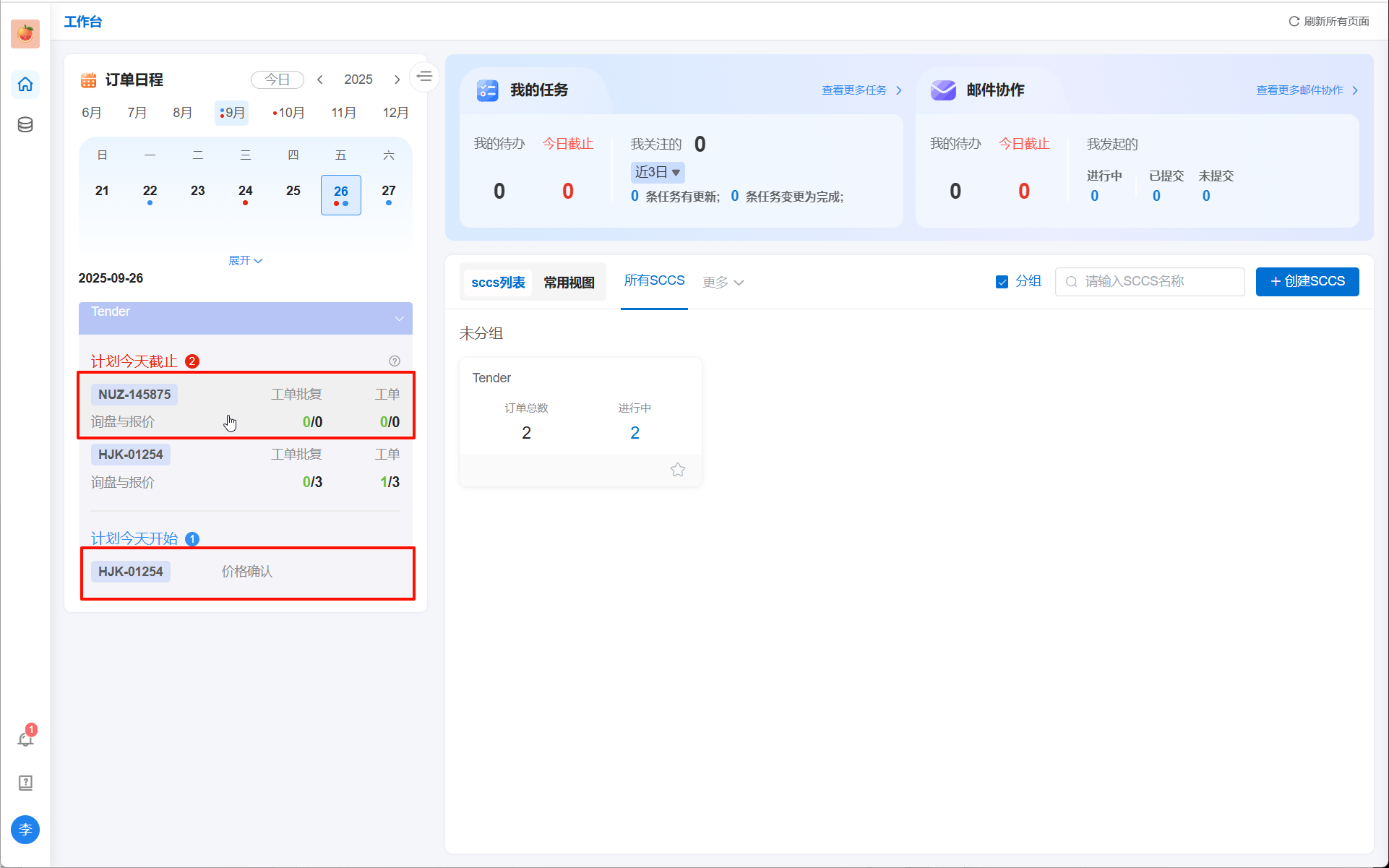This screenshot has height=868, width=1389.
Task: Expand the calendar with 展开
Action: tap(245, 260)
